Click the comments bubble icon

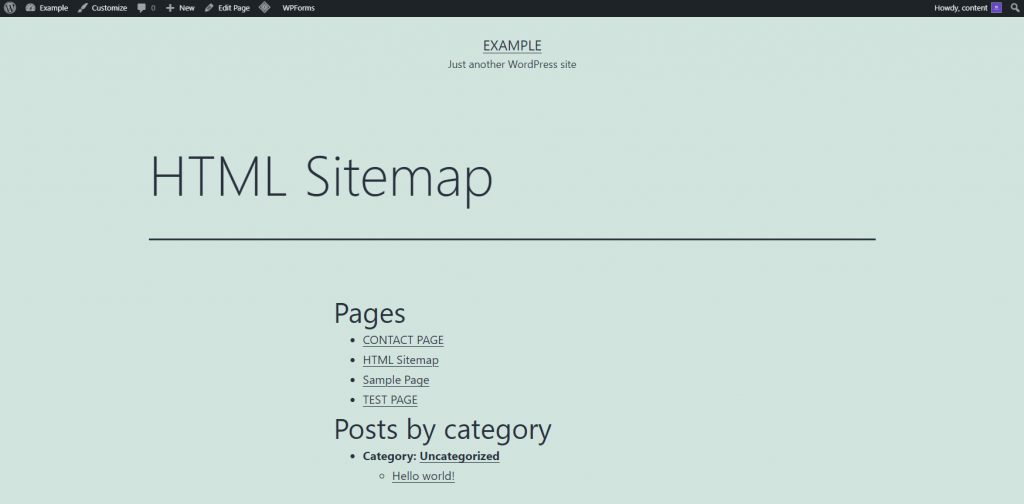[x=142, y=8]
